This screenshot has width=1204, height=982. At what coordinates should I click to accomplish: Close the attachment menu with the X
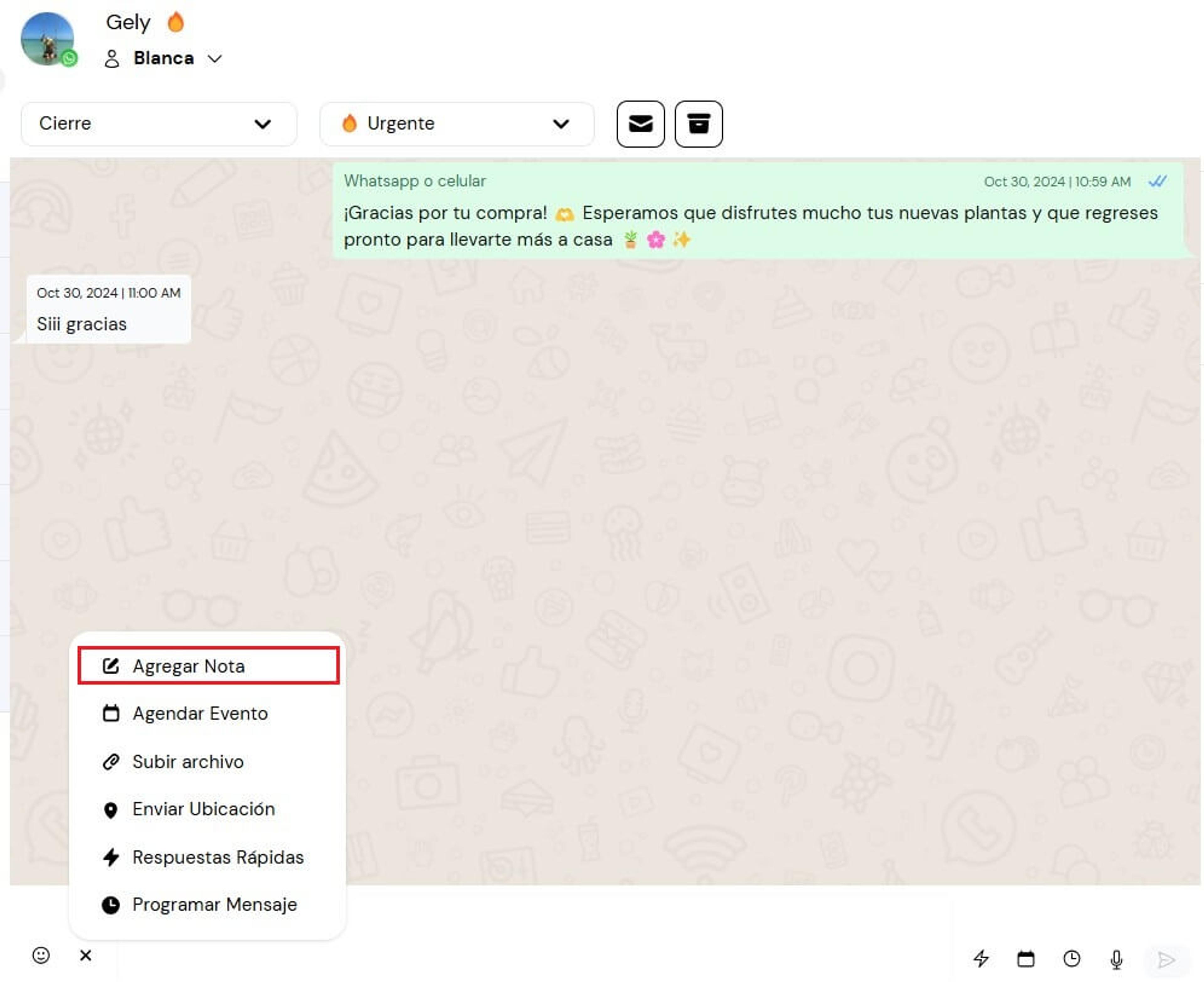[x=85, y=955]
